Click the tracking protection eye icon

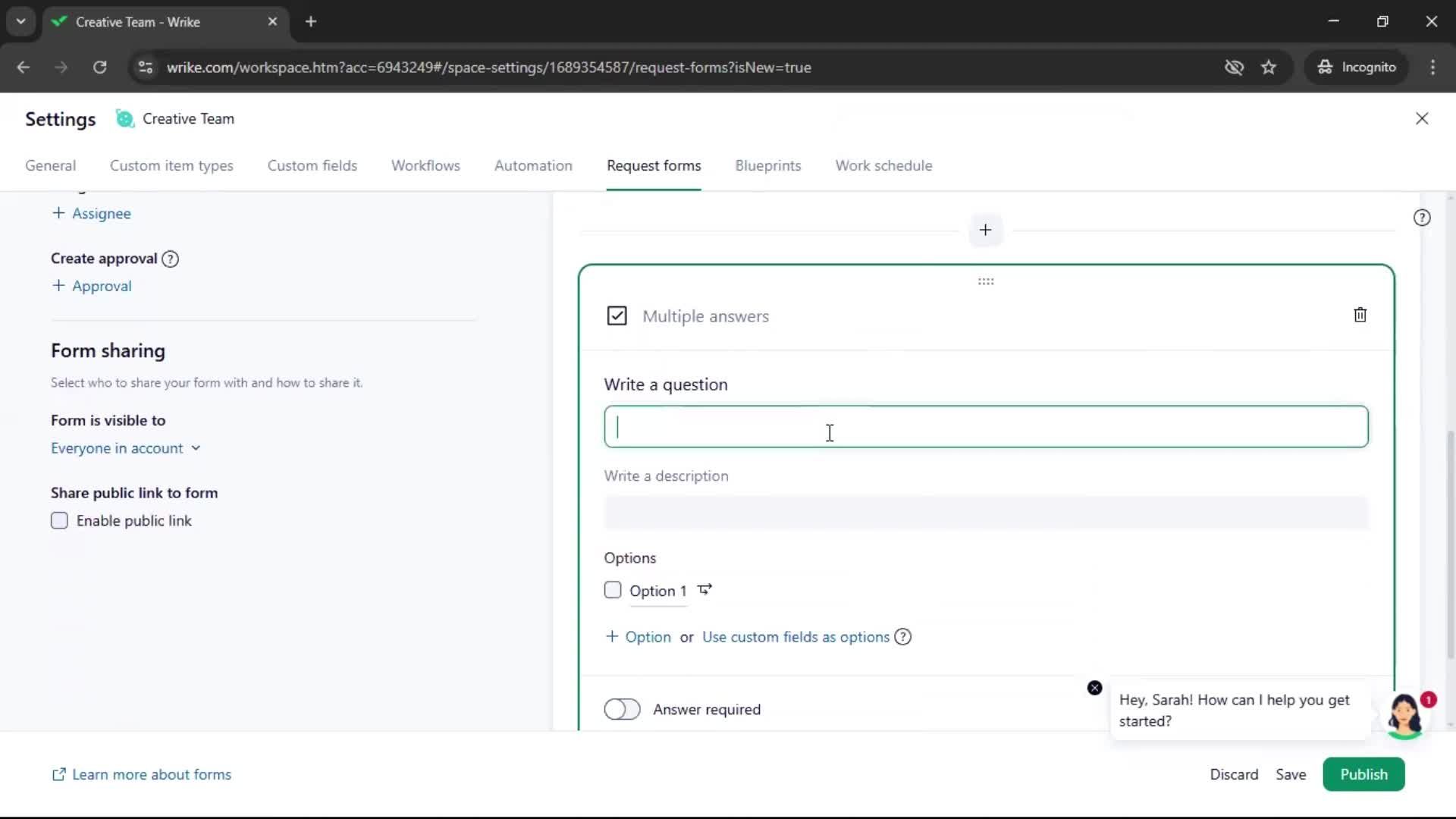pyautogui.click(x=1234, y=67)
